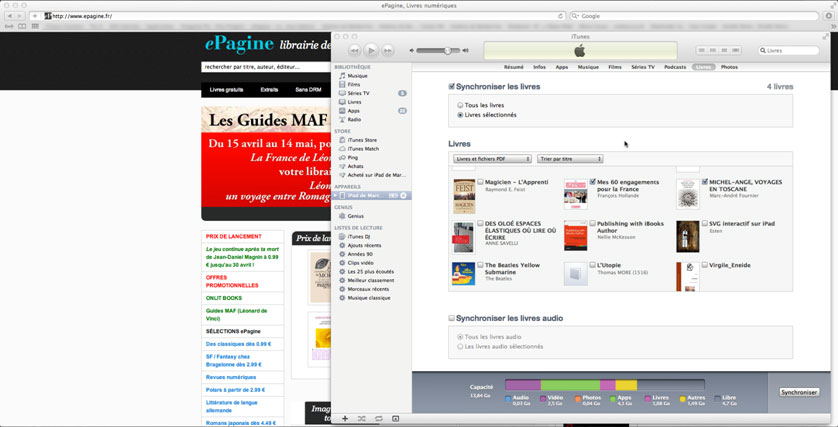This screenshot has width=838, height=427.
Task: Check the Magicien – L'Apprenti book
Action: (x=480, y=182)
